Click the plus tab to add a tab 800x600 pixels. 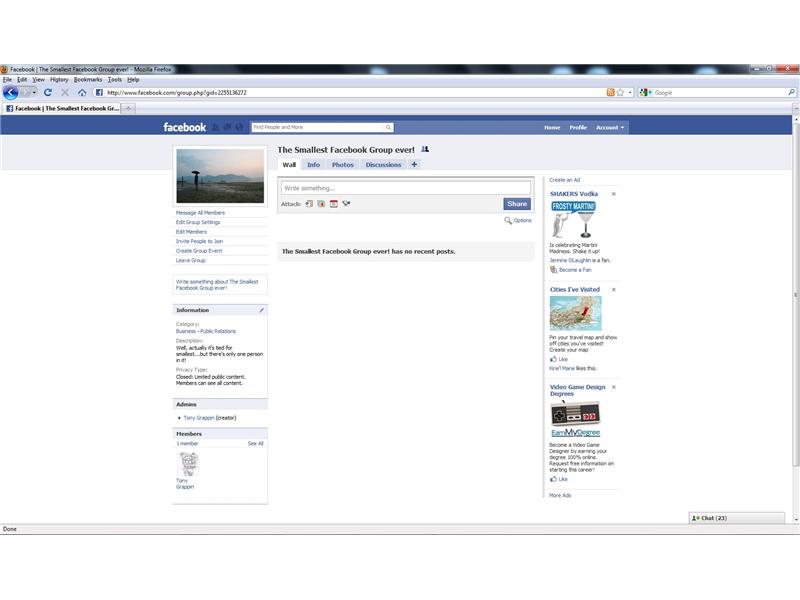(x=414, y=164)
